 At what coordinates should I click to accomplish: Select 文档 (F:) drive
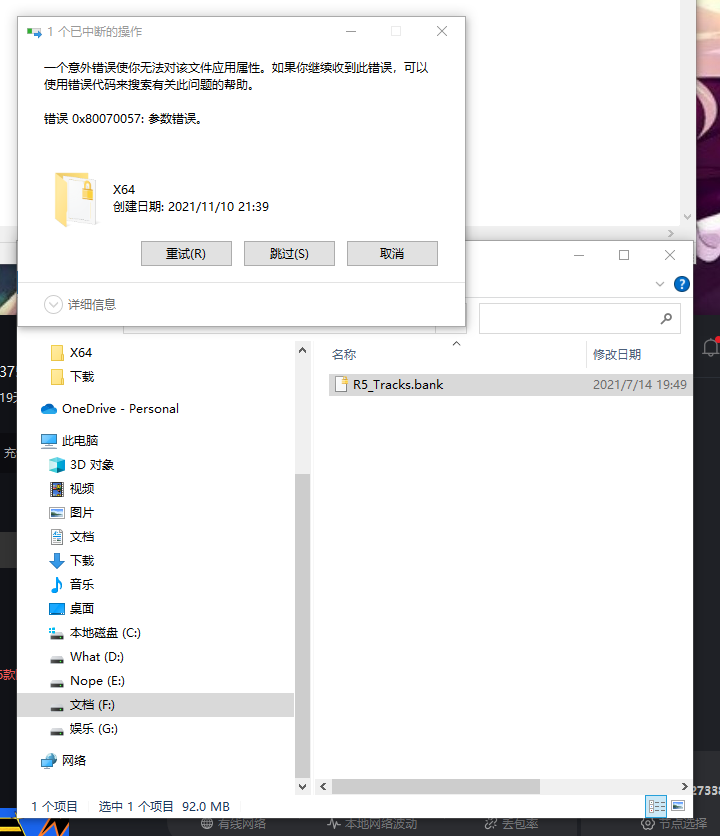(x=156, y=705)
